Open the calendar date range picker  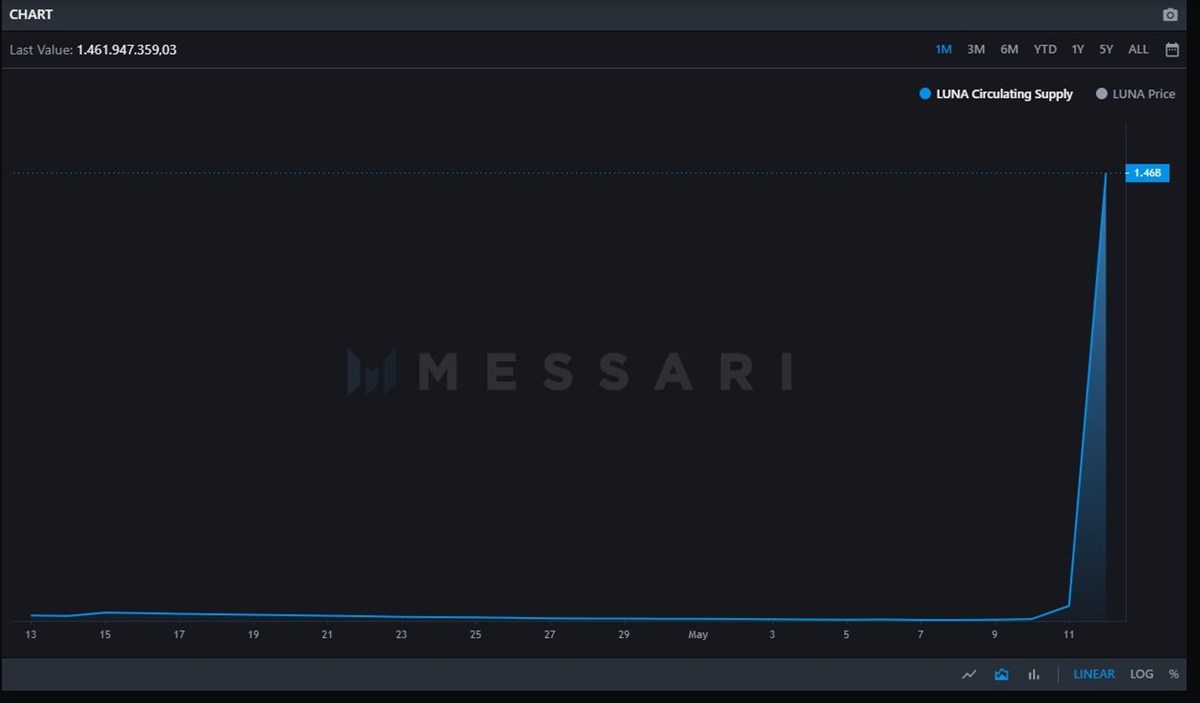point(1172,49)
